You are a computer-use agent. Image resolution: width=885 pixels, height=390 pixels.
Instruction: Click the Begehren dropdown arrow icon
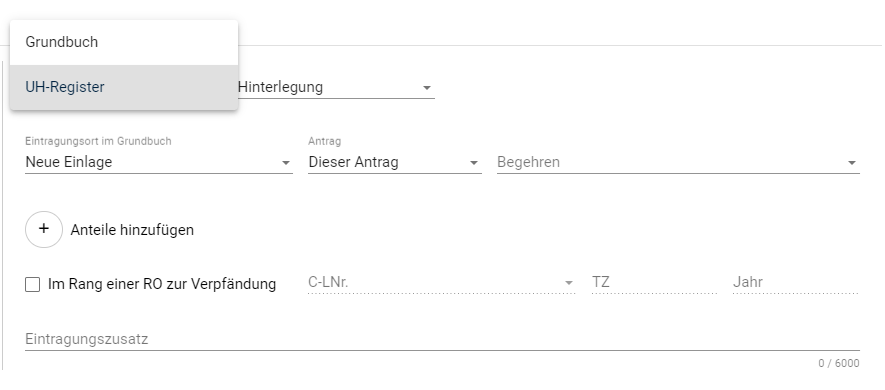click(851, 163)
